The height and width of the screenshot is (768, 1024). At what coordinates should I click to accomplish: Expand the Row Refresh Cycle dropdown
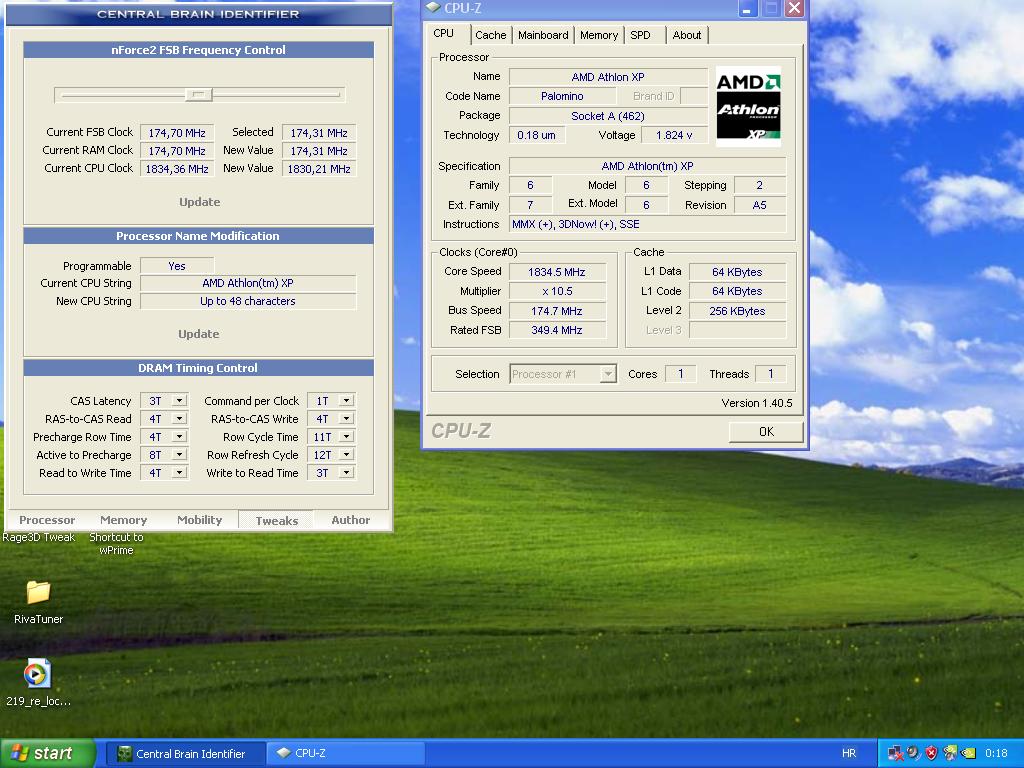[347, 455]
